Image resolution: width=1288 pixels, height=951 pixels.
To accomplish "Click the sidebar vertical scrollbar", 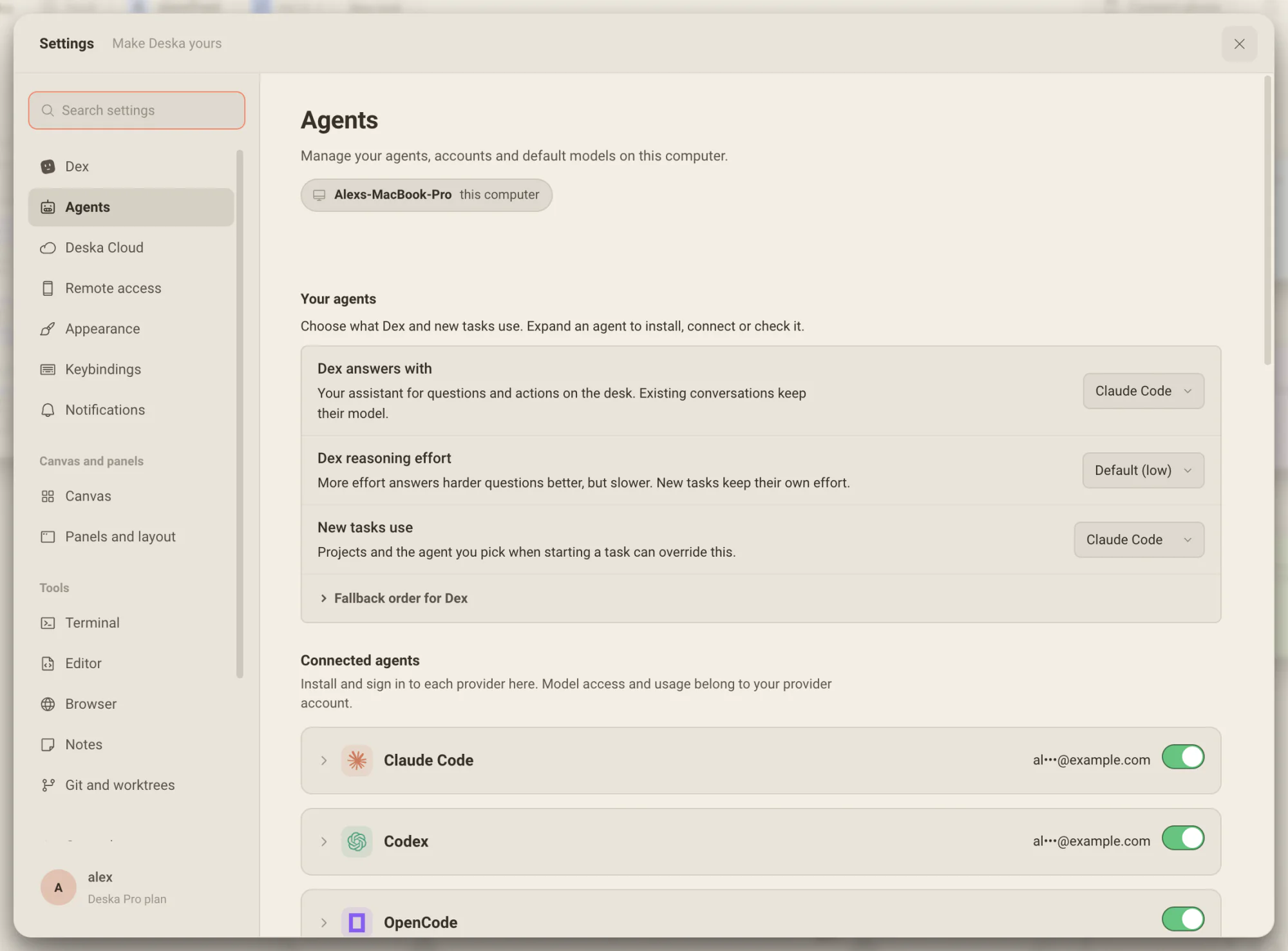I will click(x=240, y=414).
